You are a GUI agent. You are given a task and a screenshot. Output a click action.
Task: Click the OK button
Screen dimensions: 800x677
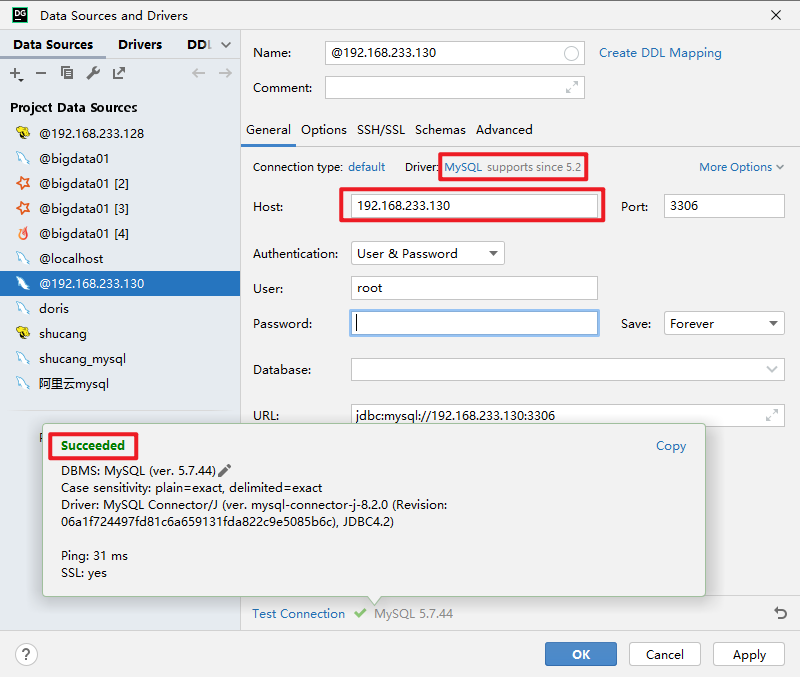pos(581,654)
